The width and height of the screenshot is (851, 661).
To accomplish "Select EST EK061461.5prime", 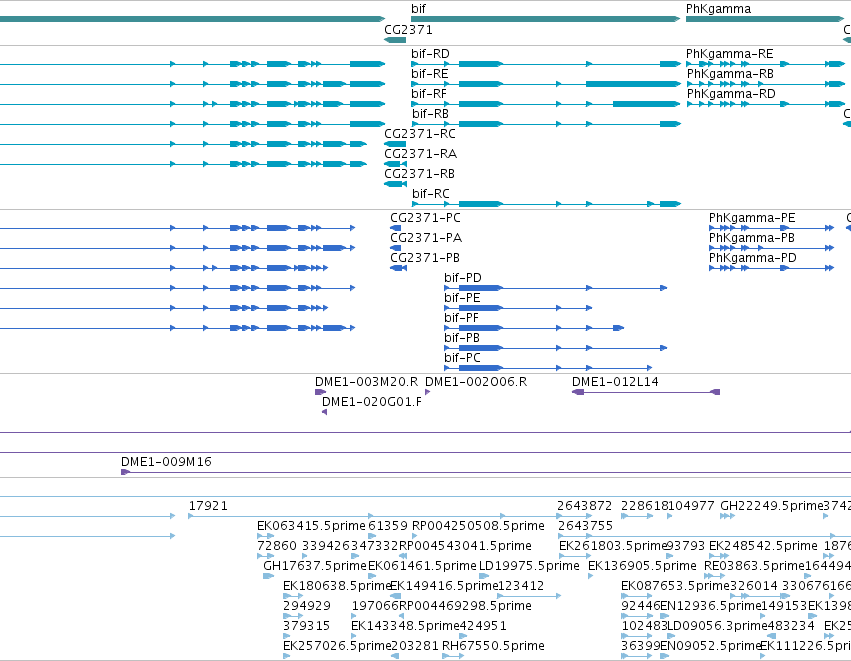I will (x=422, y=566).
